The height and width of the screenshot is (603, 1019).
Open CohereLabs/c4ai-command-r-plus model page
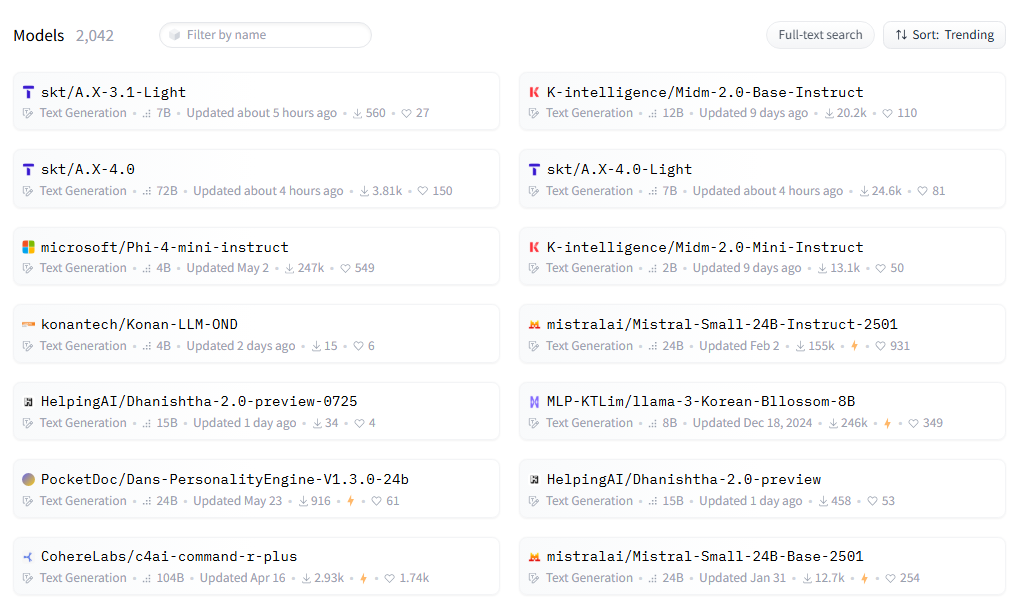(x=169, y=557)
